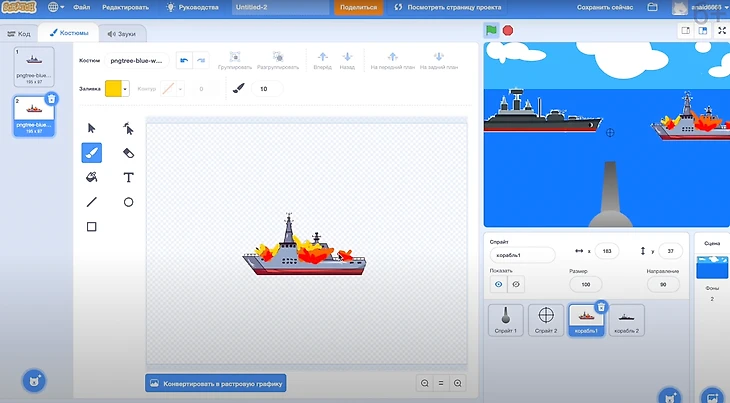
Task: Select the Eraser tool
Action: [128, 152]
